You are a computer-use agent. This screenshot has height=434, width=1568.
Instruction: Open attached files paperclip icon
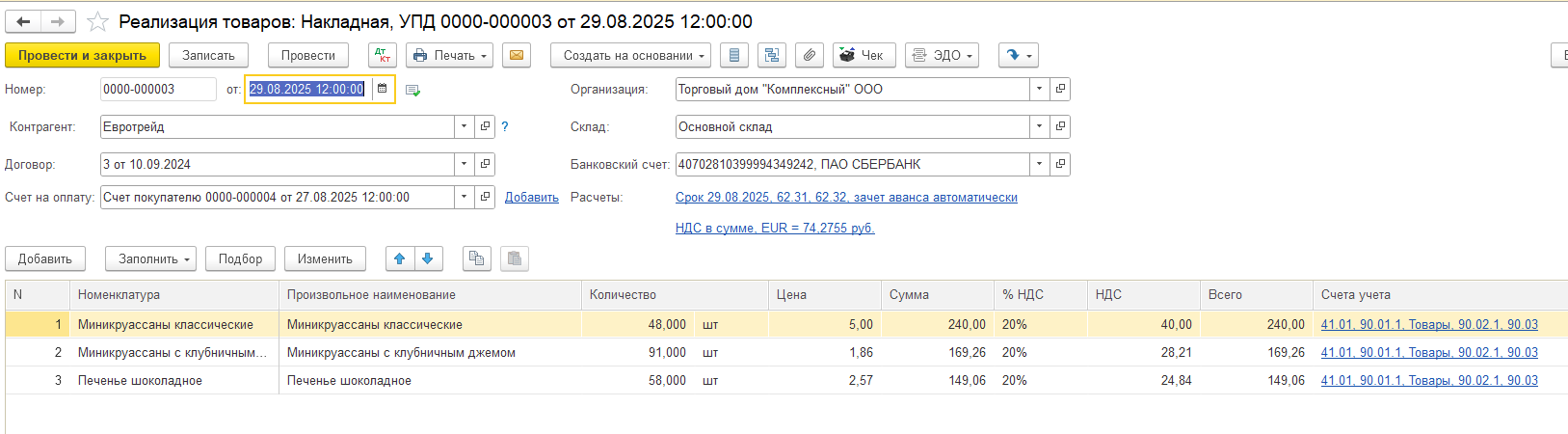click(x=810, y=55)
